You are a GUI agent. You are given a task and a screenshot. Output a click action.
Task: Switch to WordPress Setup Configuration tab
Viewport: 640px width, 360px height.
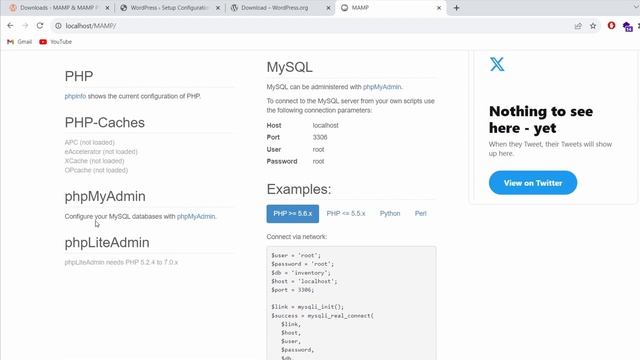tap(169, 8)
